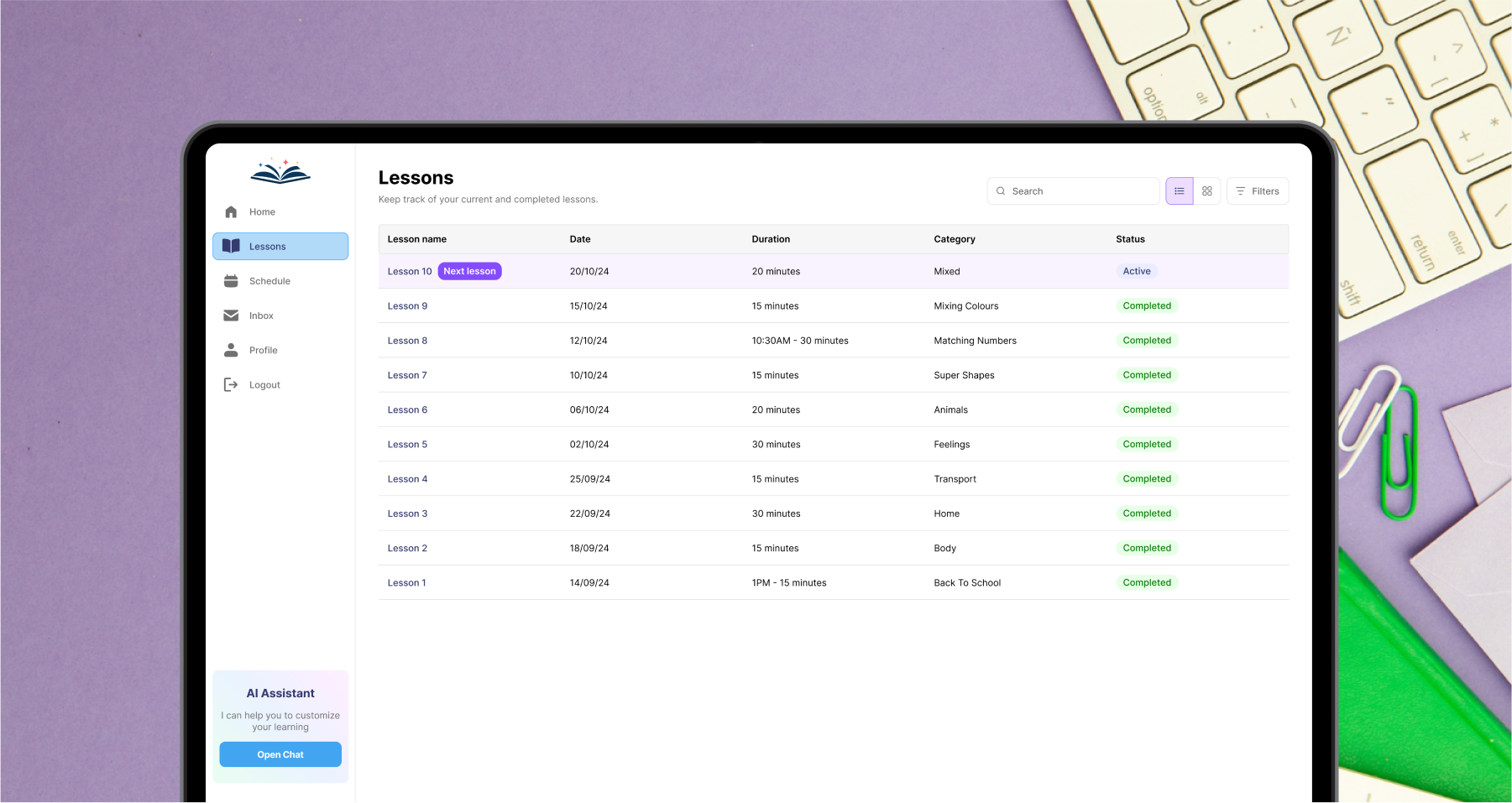
Task: Click Completed badge for Lesson 5
Action: (x=1147, y=445)
